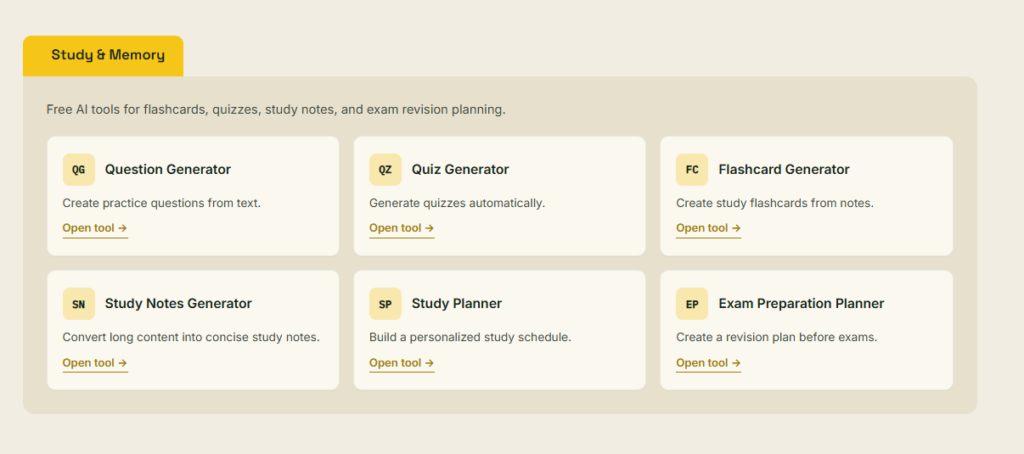
Task: Click 'Create a revision plan before exams.' text
Action: coord(776,338)
